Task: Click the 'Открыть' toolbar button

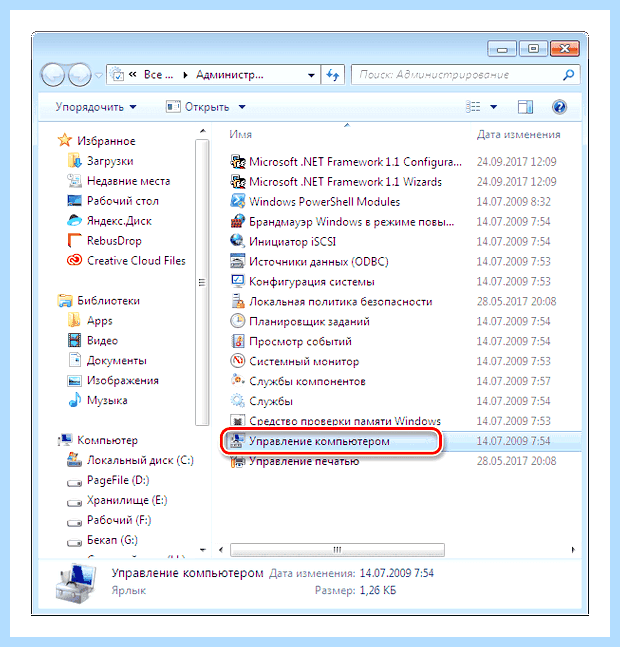Action: point(200,107)
